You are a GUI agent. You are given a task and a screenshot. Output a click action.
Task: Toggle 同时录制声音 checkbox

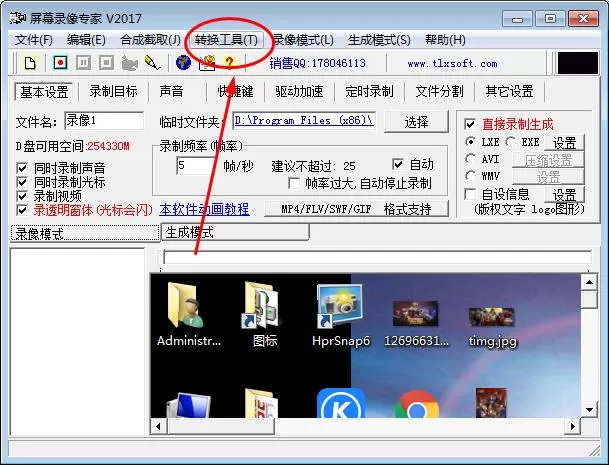pyautogui.click(x=22, y=168)
